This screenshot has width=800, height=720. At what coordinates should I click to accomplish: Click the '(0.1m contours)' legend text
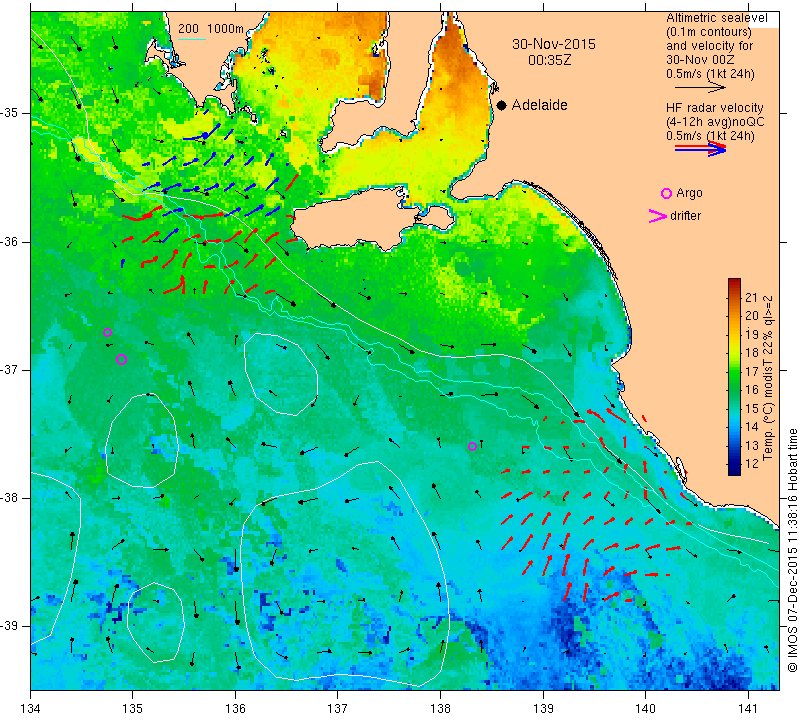(x=709, y=32)
